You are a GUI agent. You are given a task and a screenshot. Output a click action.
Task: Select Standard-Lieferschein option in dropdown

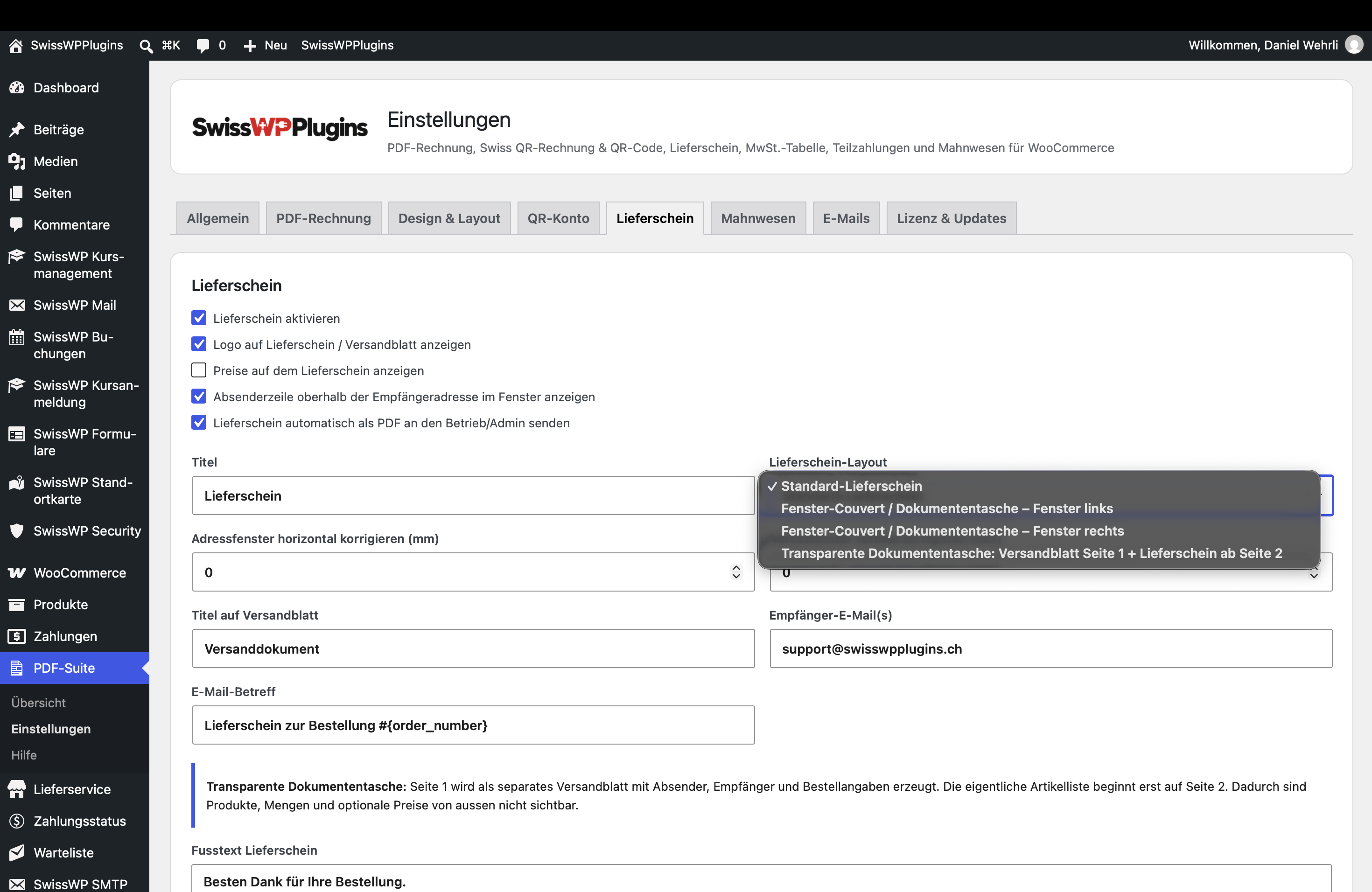(1039, 486)
